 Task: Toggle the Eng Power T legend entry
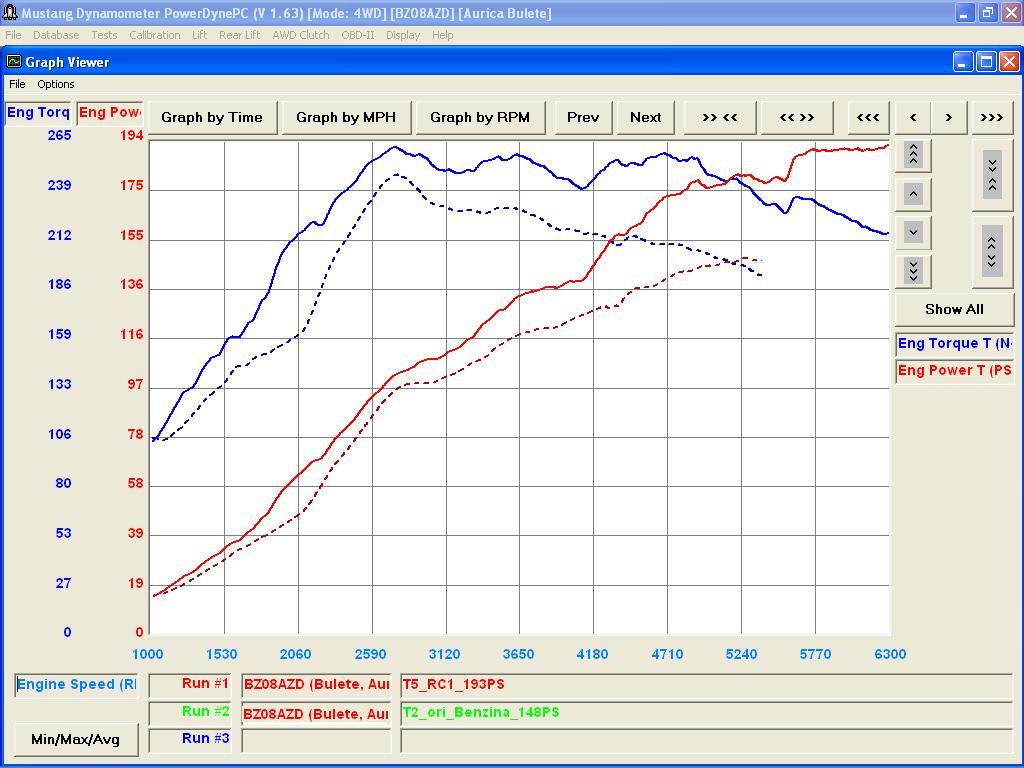(x=954, y=370)
